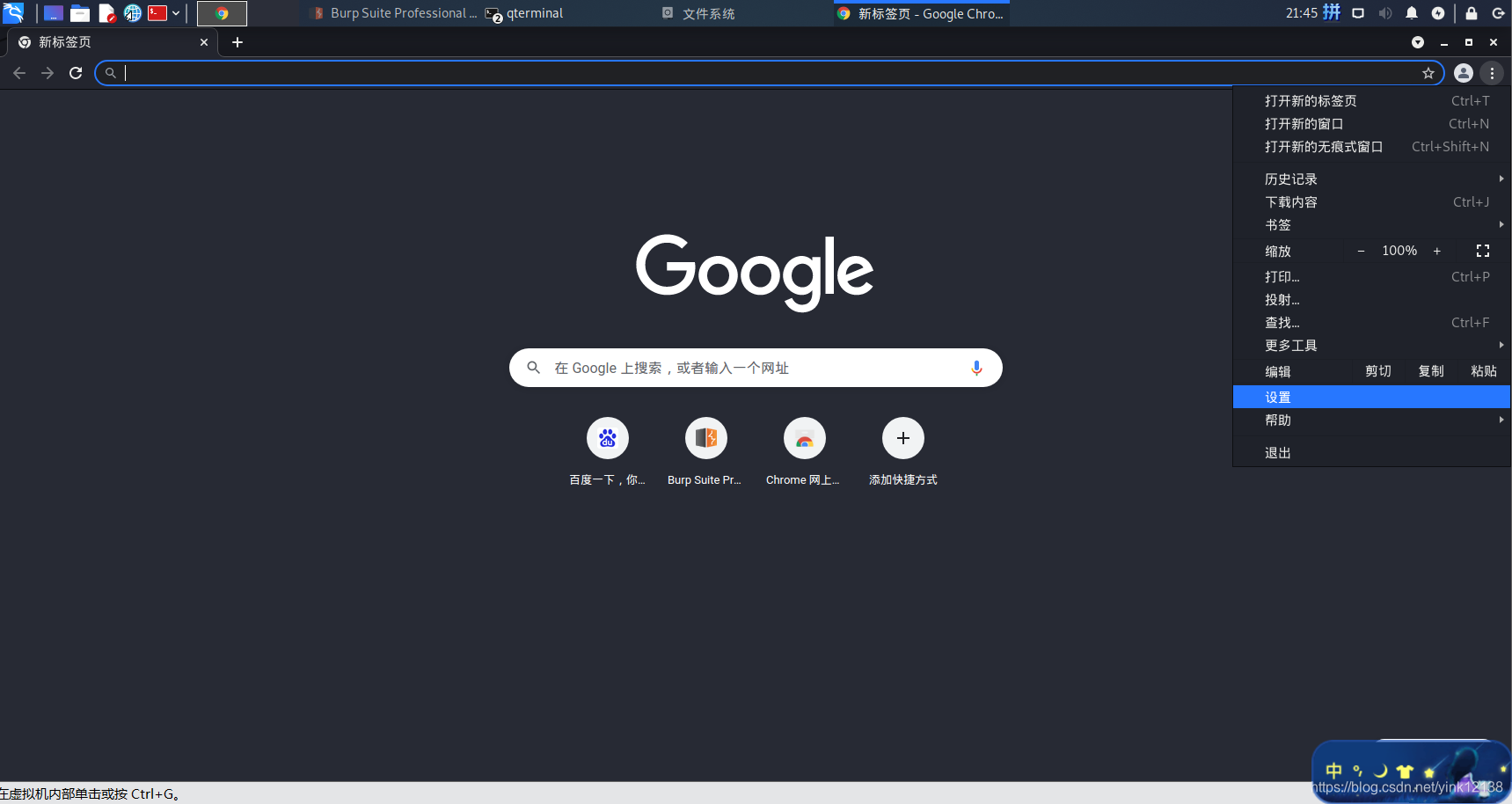Open the 百度一下 shortcut tile

coord(608,452)
